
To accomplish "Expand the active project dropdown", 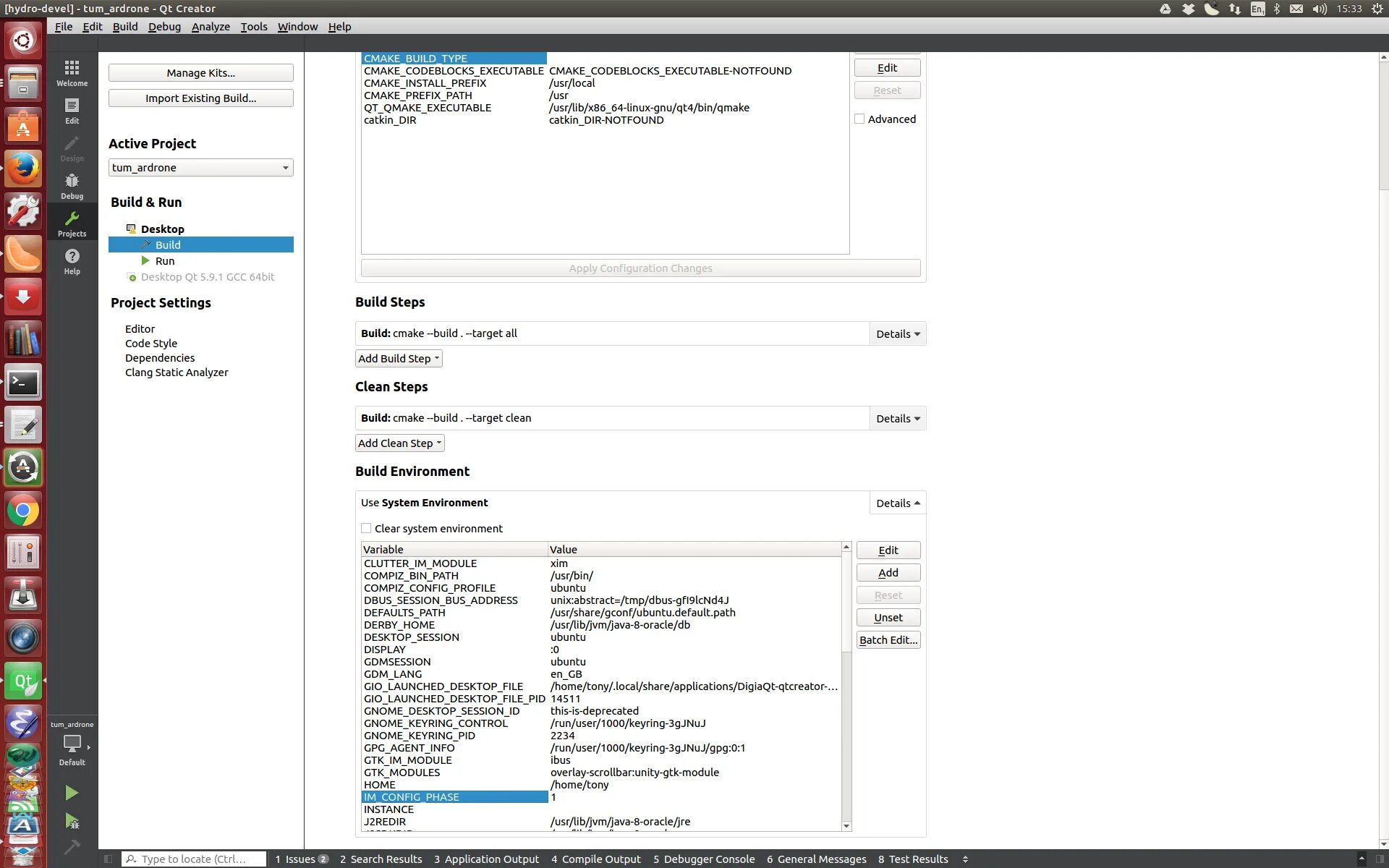I will tap(285, 167).
